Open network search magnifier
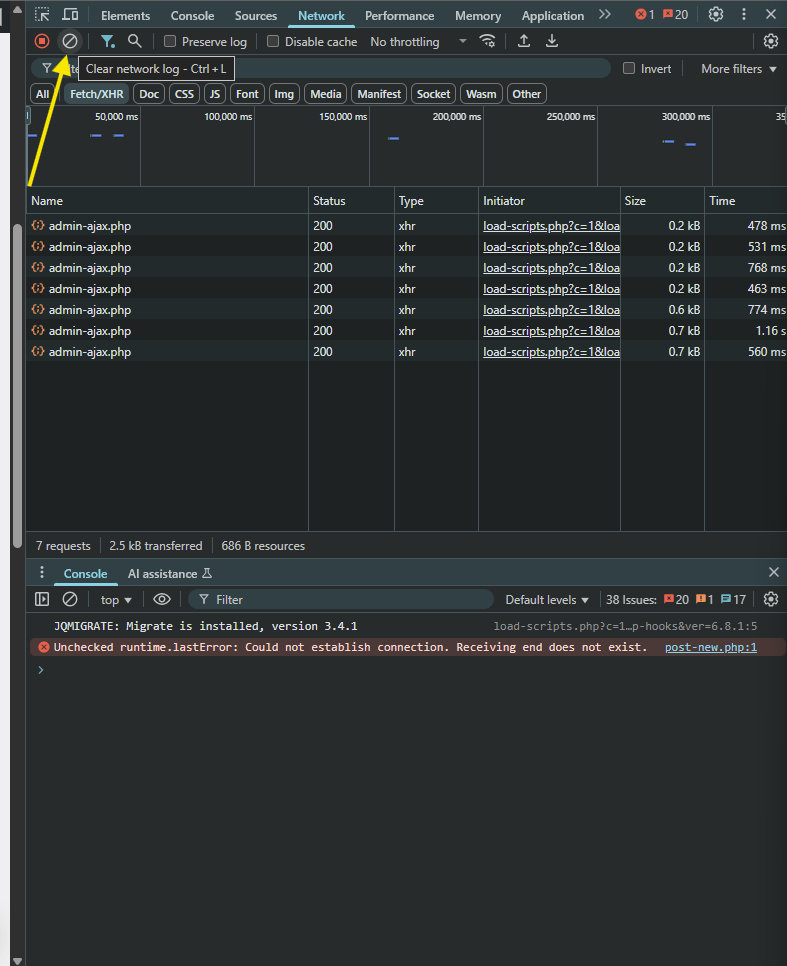The image size is (787, 966). 134,41
